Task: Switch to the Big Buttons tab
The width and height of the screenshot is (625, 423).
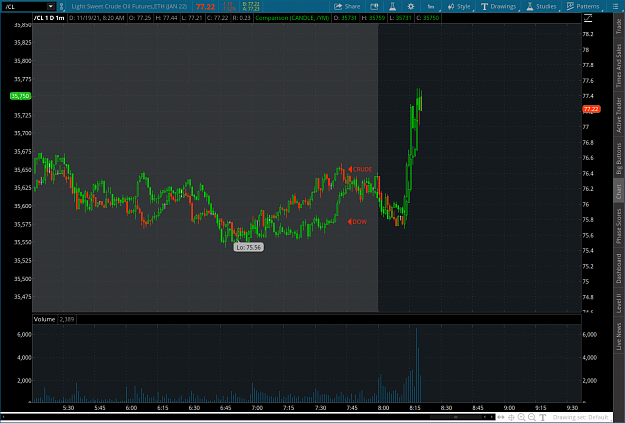Action: point(619,158)
